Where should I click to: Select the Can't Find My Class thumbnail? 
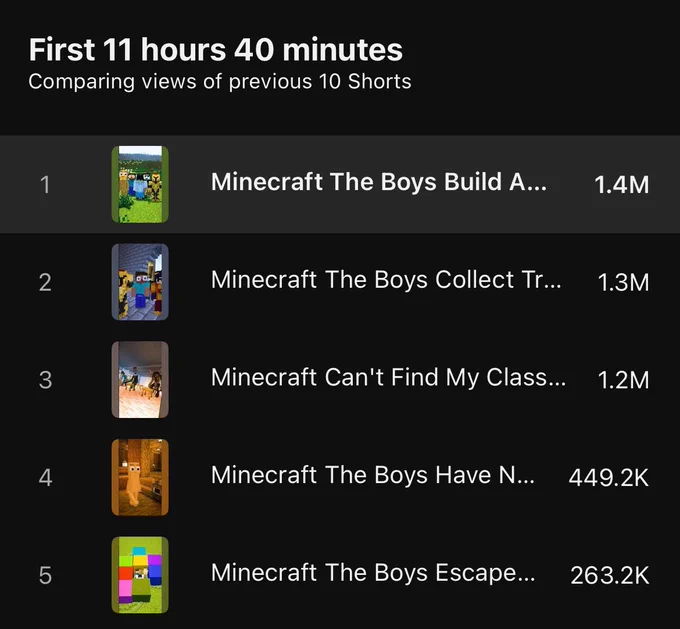pyautogui.click(x=140, y=380)
